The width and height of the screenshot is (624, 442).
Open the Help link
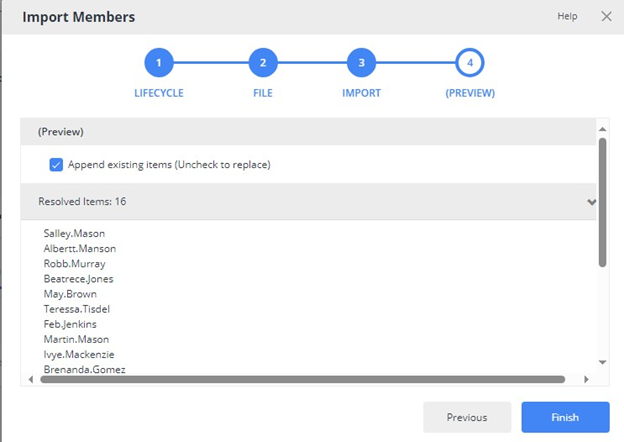567,17
